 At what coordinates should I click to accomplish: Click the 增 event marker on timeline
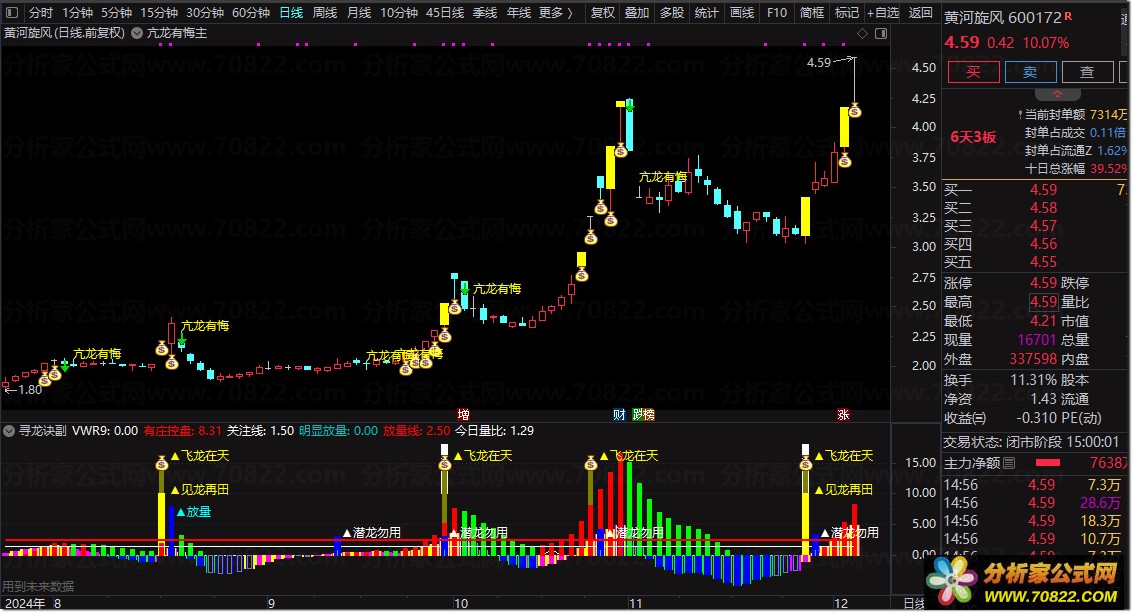coord(464,414)
